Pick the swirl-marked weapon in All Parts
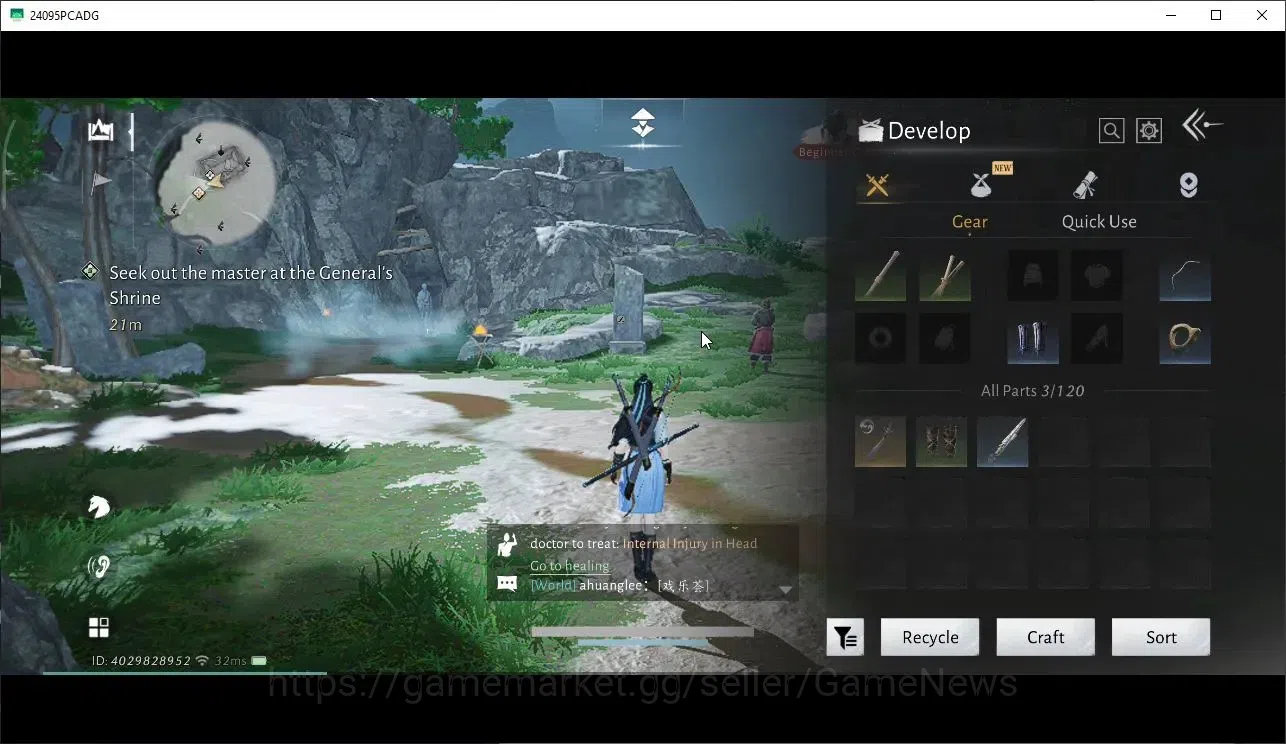1286x744 pixels. [881, 441]
